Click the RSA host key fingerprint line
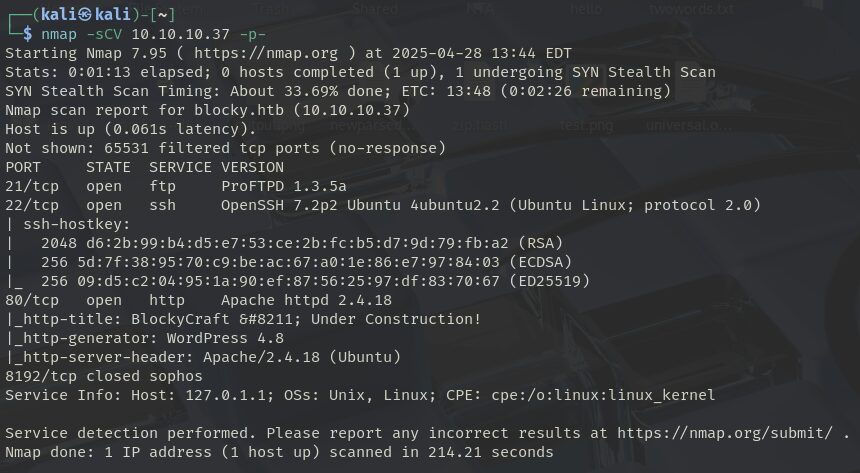Viewport: 860px width, 473px height. pos(284,243)
